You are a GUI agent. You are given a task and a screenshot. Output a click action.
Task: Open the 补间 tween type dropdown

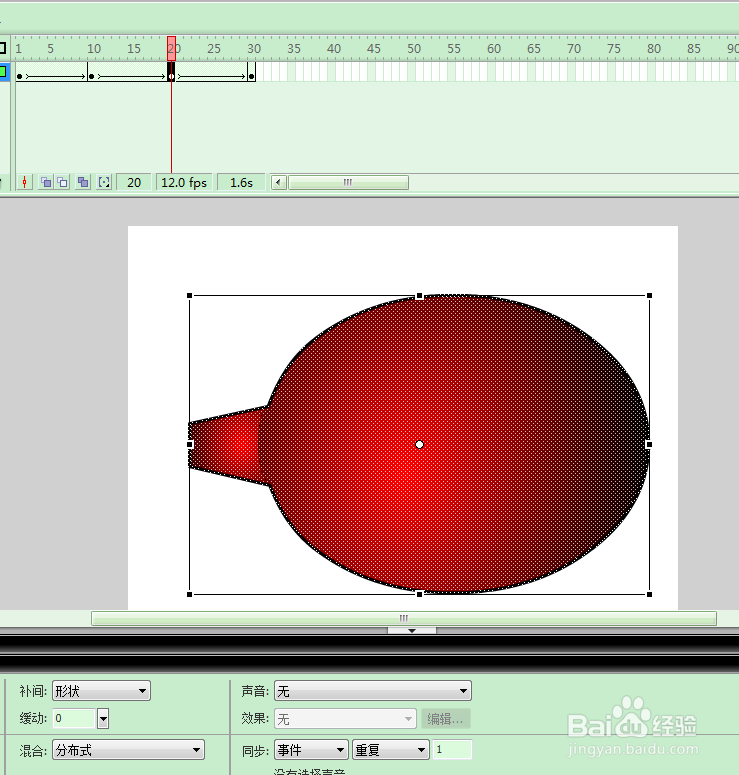click(x=101, y=690)
